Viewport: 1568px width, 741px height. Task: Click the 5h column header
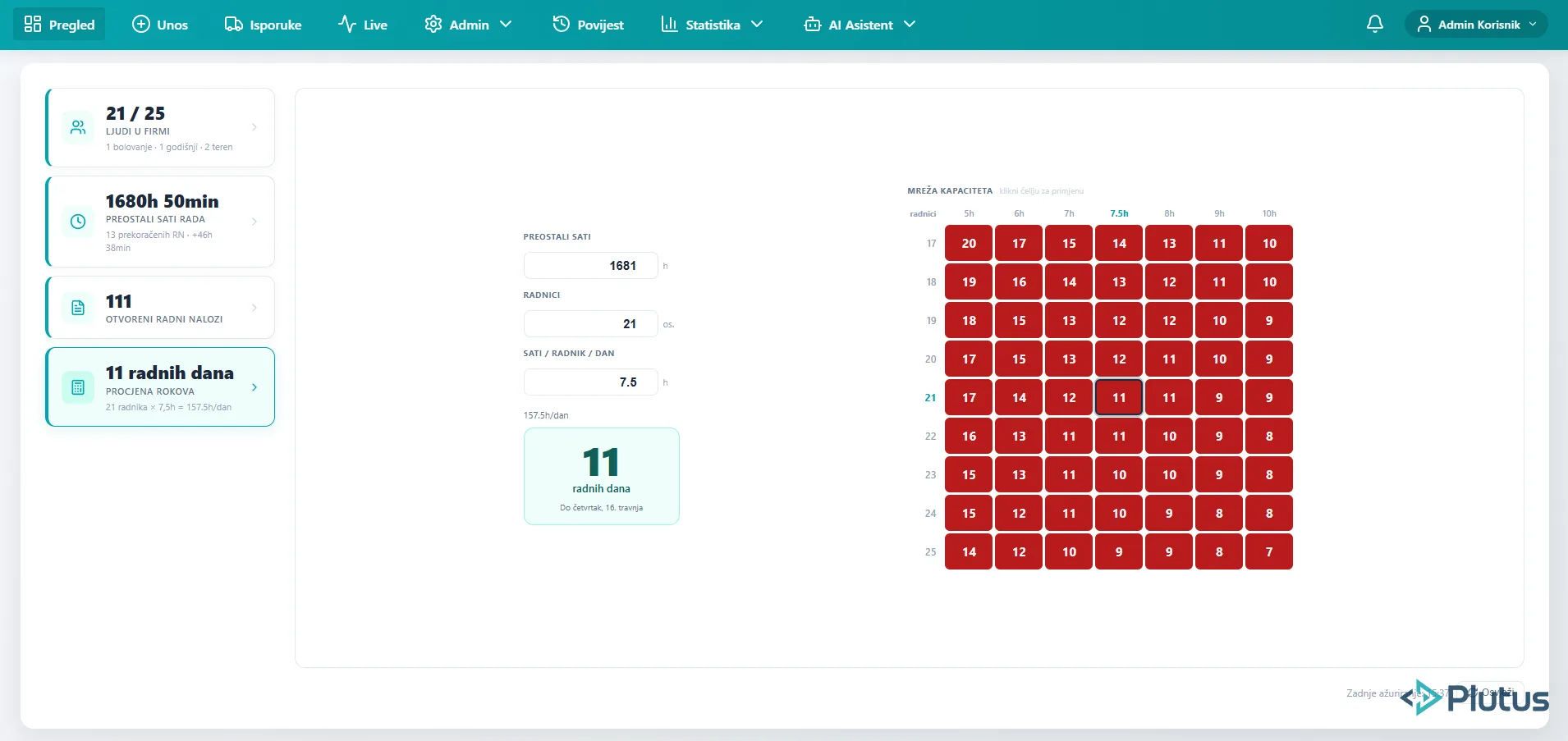tap(969, 213)
